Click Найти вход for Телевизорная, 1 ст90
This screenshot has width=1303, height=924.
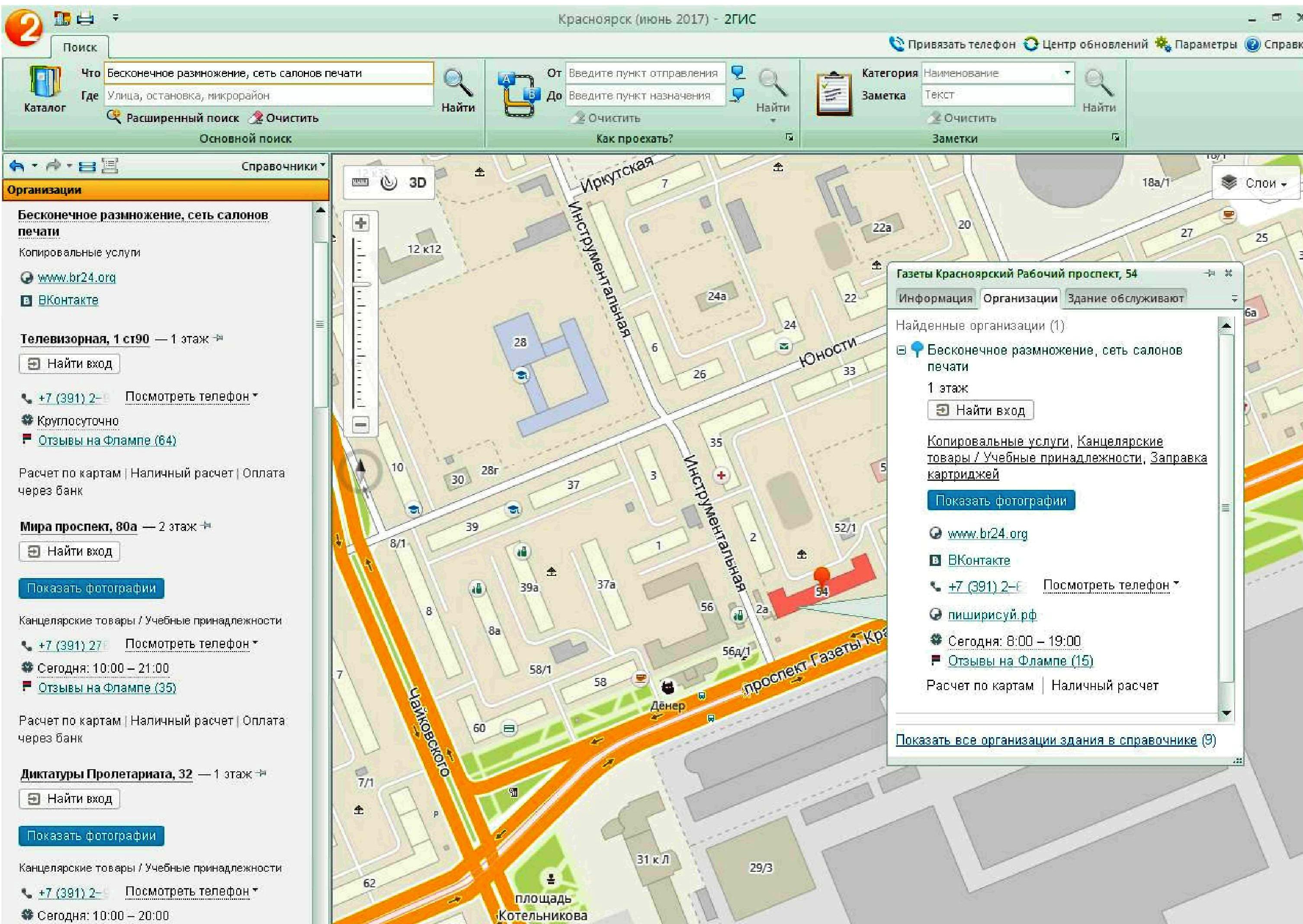[70, 364]
